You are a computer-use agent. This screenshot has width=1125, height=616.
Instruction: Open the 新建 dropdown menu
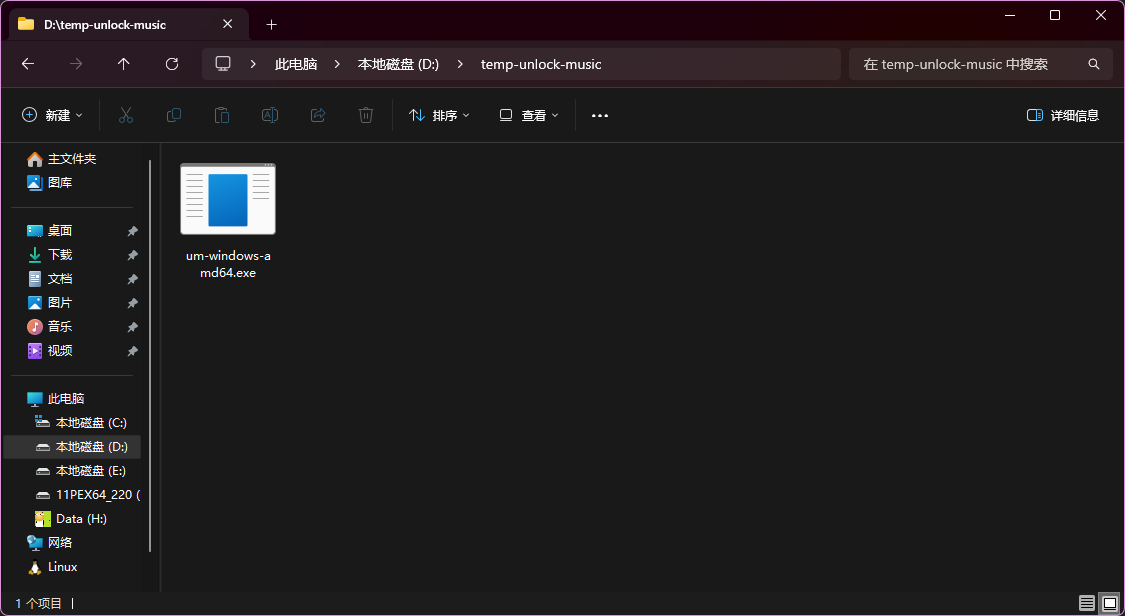tap(53, 115)
